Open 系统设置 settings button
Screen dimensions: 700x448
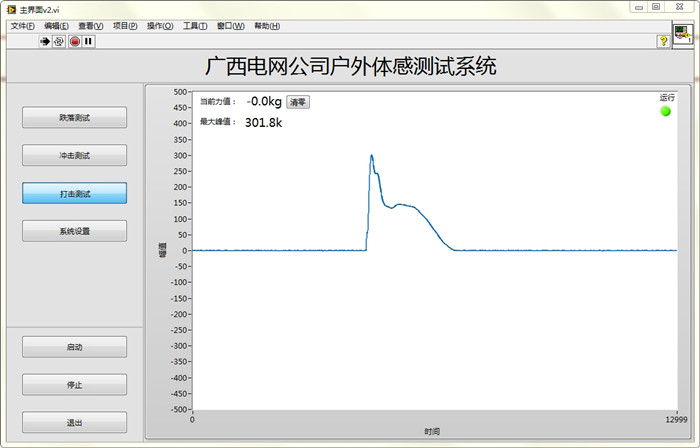click(75, 231)
